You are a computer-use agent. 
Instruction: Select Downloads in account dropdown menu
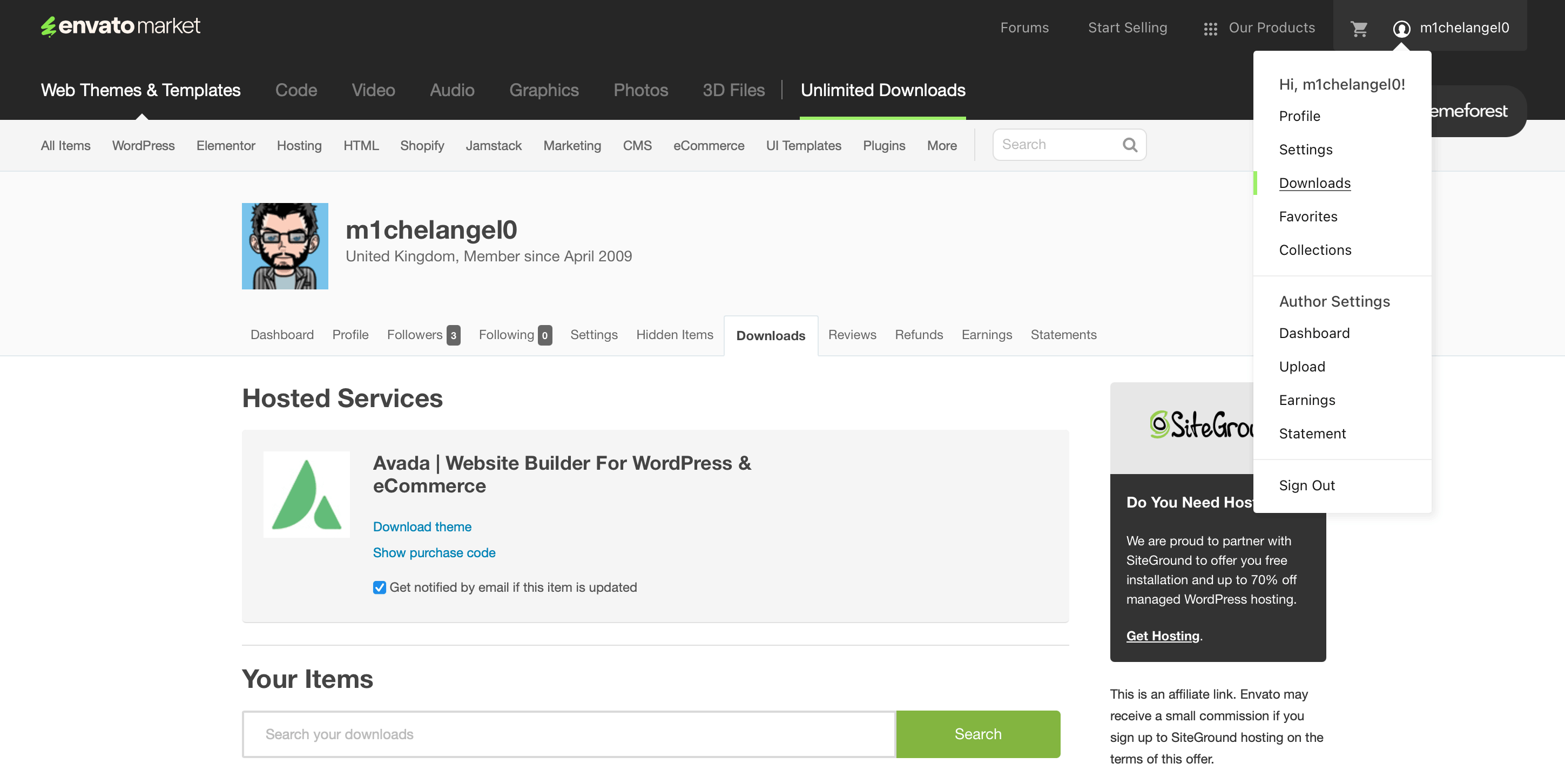[1314, 183]
